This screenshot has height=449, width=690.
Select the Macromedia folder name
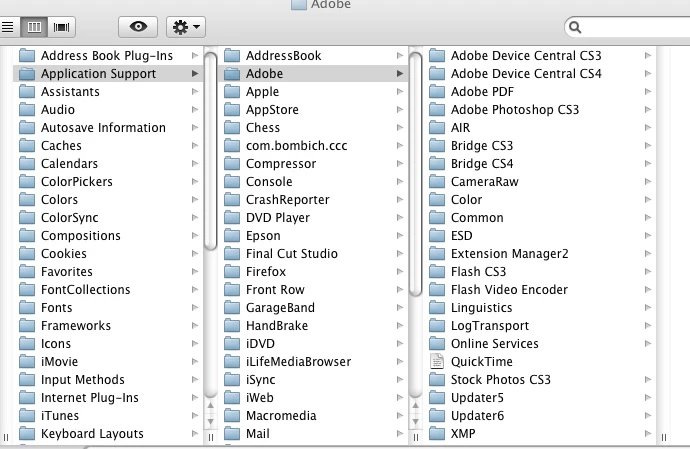281,416
